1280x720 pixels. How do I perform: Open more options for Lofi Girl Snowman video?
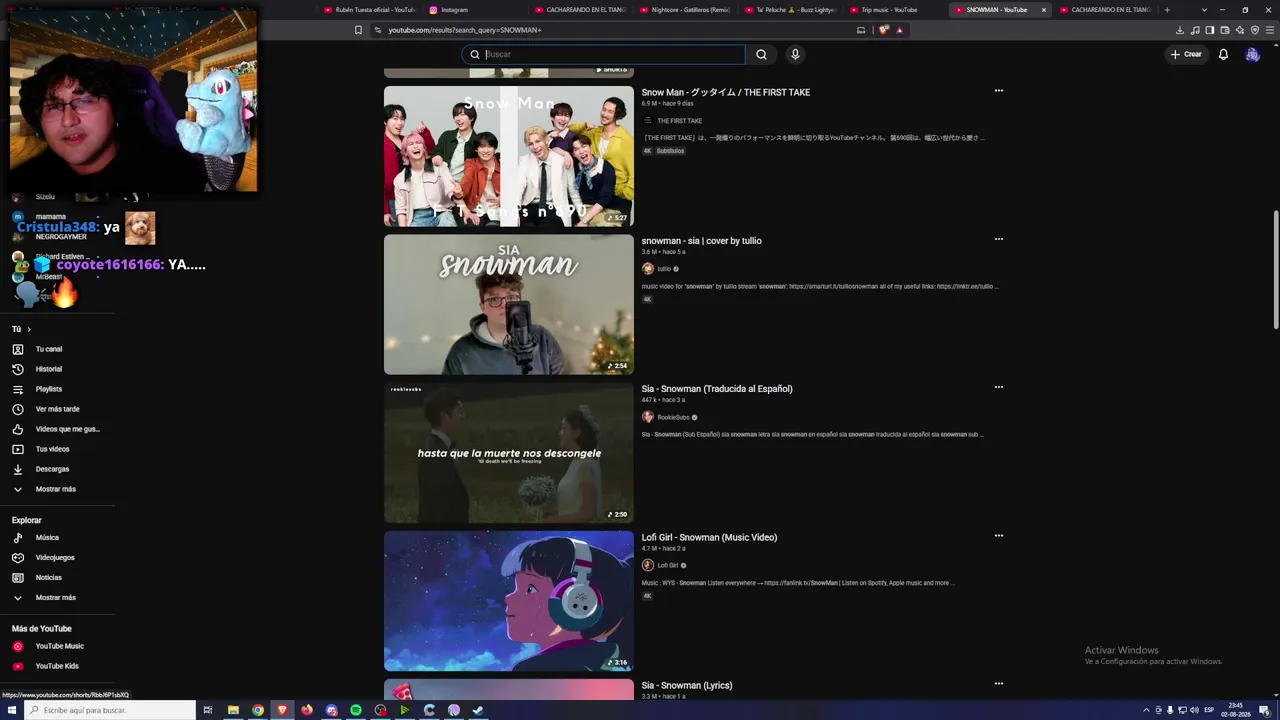click(998, 536)
